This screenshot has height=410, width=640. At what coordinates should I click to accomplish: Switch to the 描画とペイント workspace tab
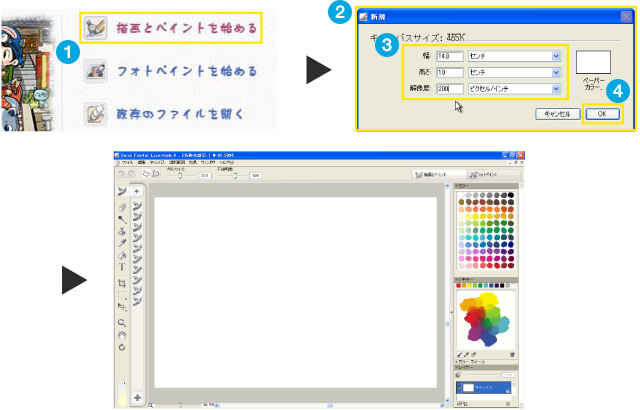click(x=438, y=175)
